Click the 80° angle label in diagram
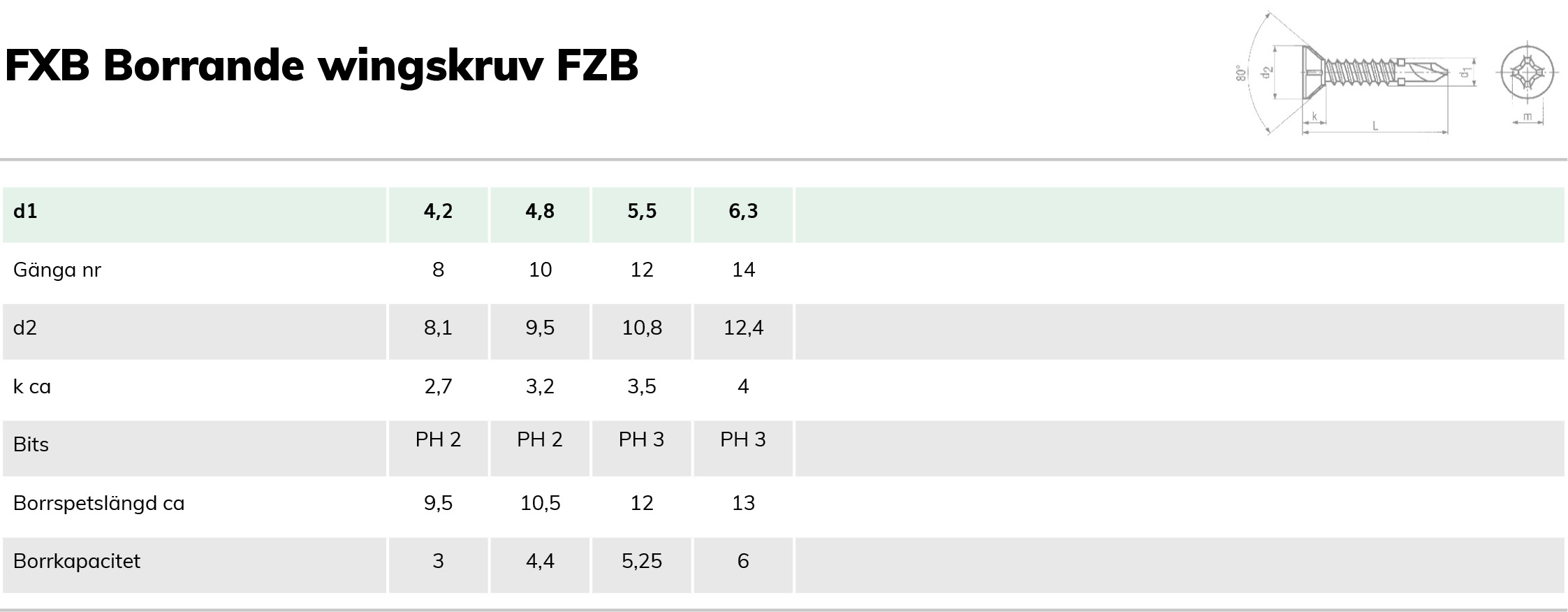The height and width of the screenshot is (612, 1568). (1240, 73)
